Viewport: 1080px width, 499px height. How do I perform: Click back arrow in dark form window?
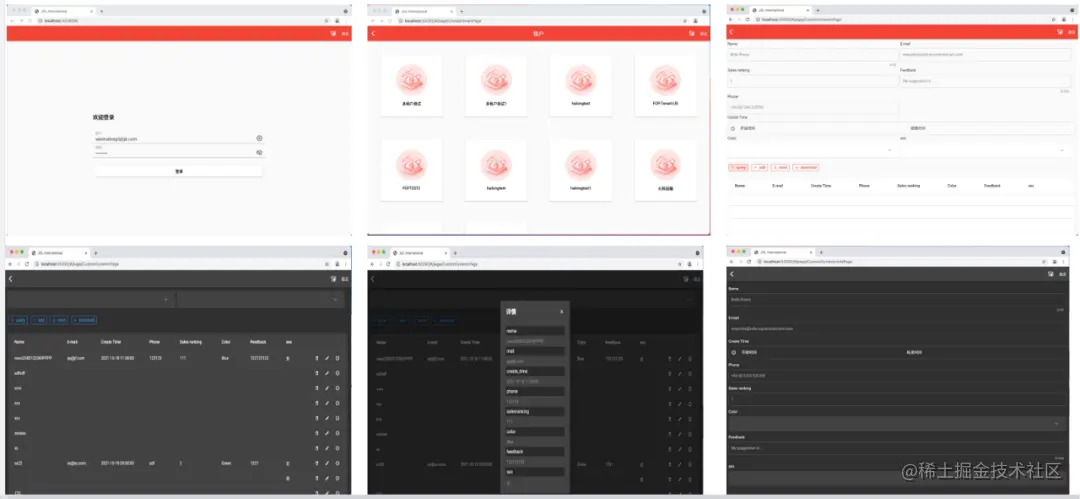(731, 274)
